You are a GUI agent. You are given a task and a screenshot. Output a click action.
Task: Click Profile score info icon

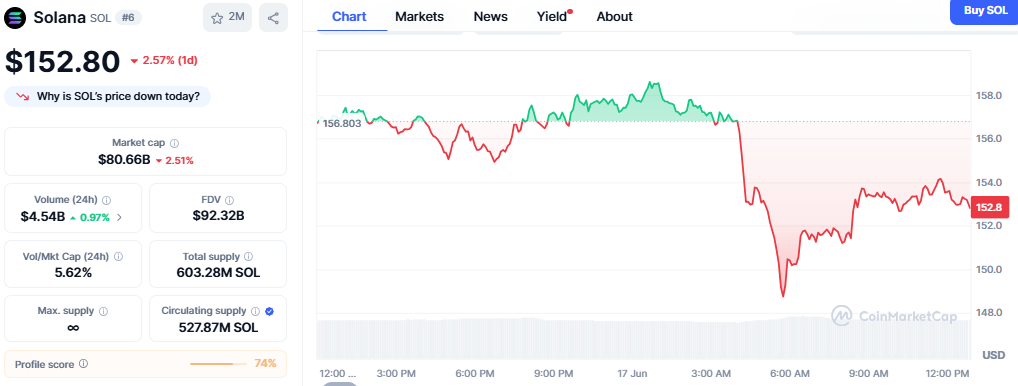(x=83, y=364)
